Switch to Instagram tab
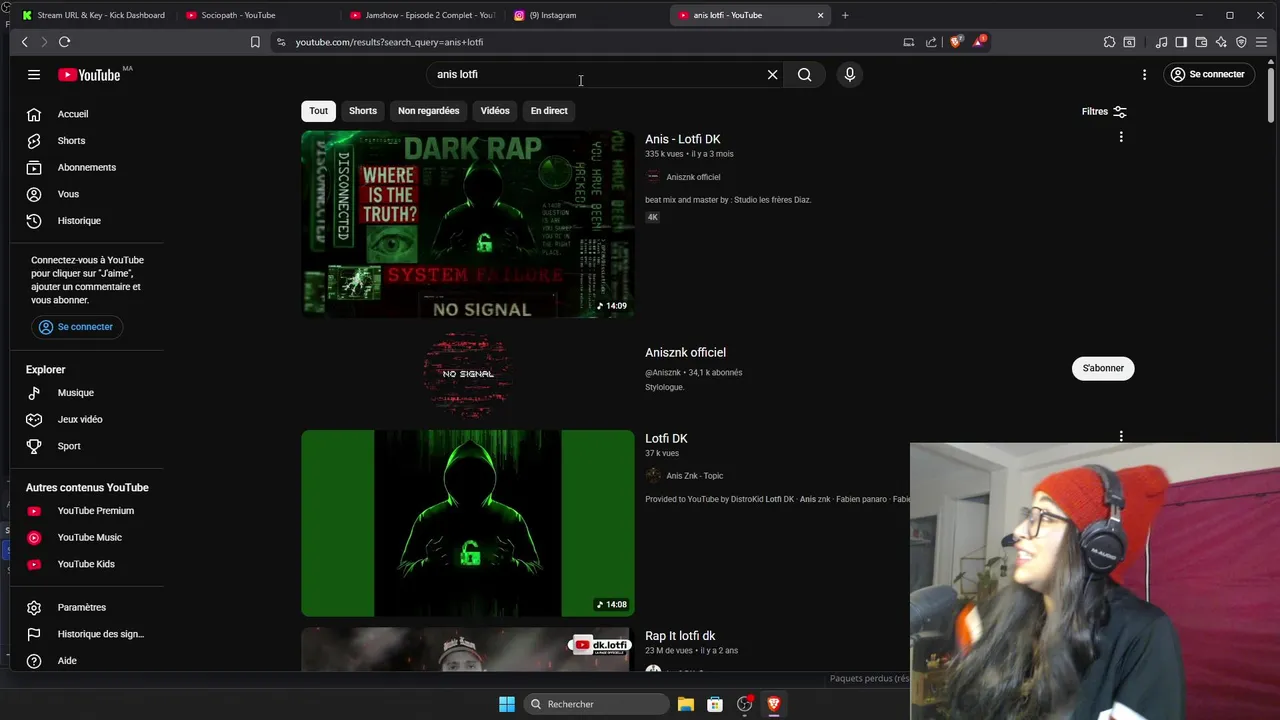This screenshot has width=1280, height=720. (588, 15)
